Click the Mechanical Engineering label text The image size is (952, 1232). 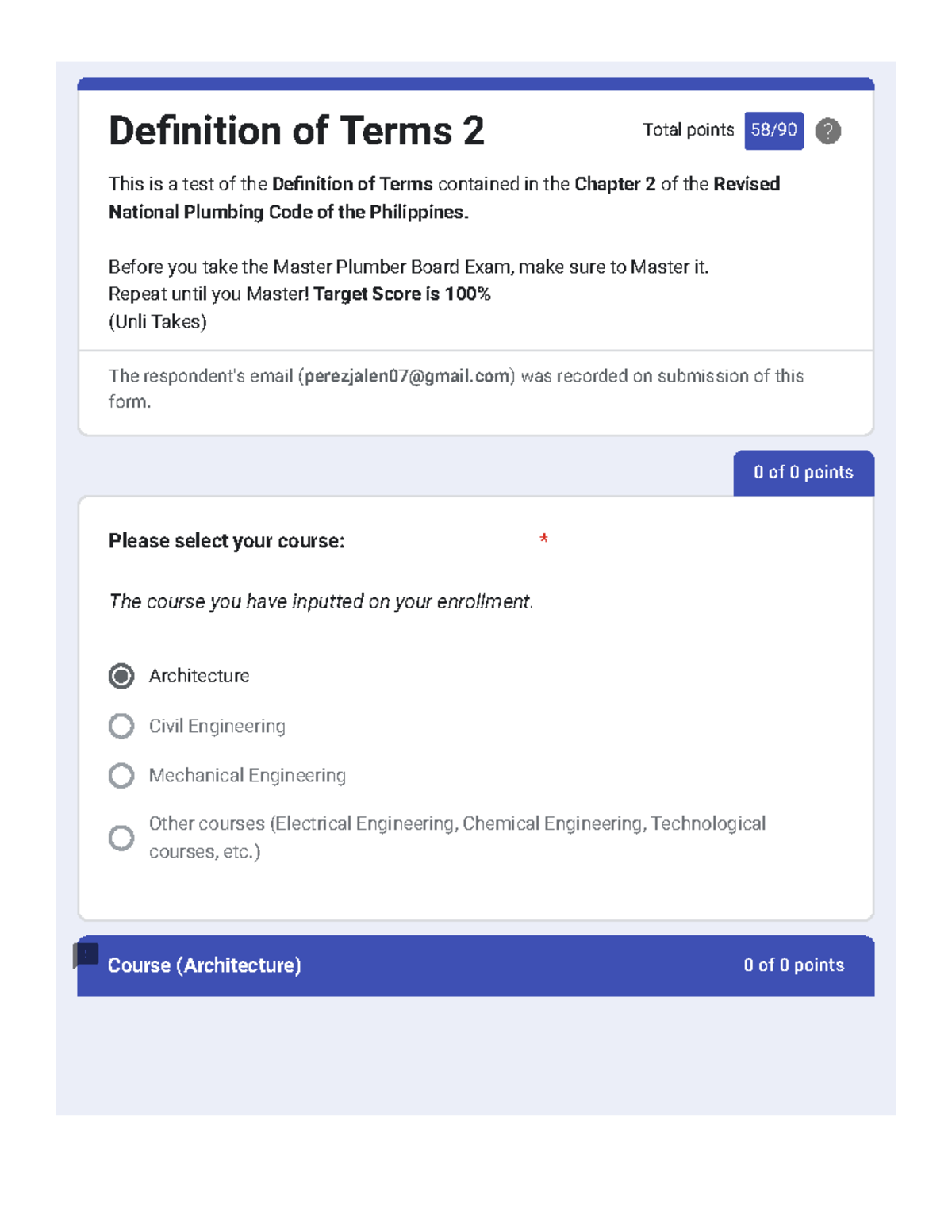click(248, 775)
